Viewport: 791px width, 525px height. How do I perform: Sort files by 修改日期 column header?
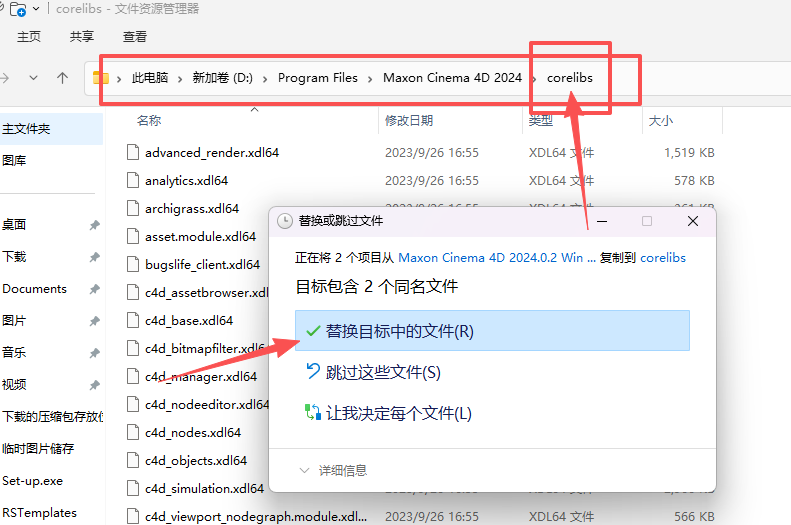pyautogui.click(x=409, y=121)
